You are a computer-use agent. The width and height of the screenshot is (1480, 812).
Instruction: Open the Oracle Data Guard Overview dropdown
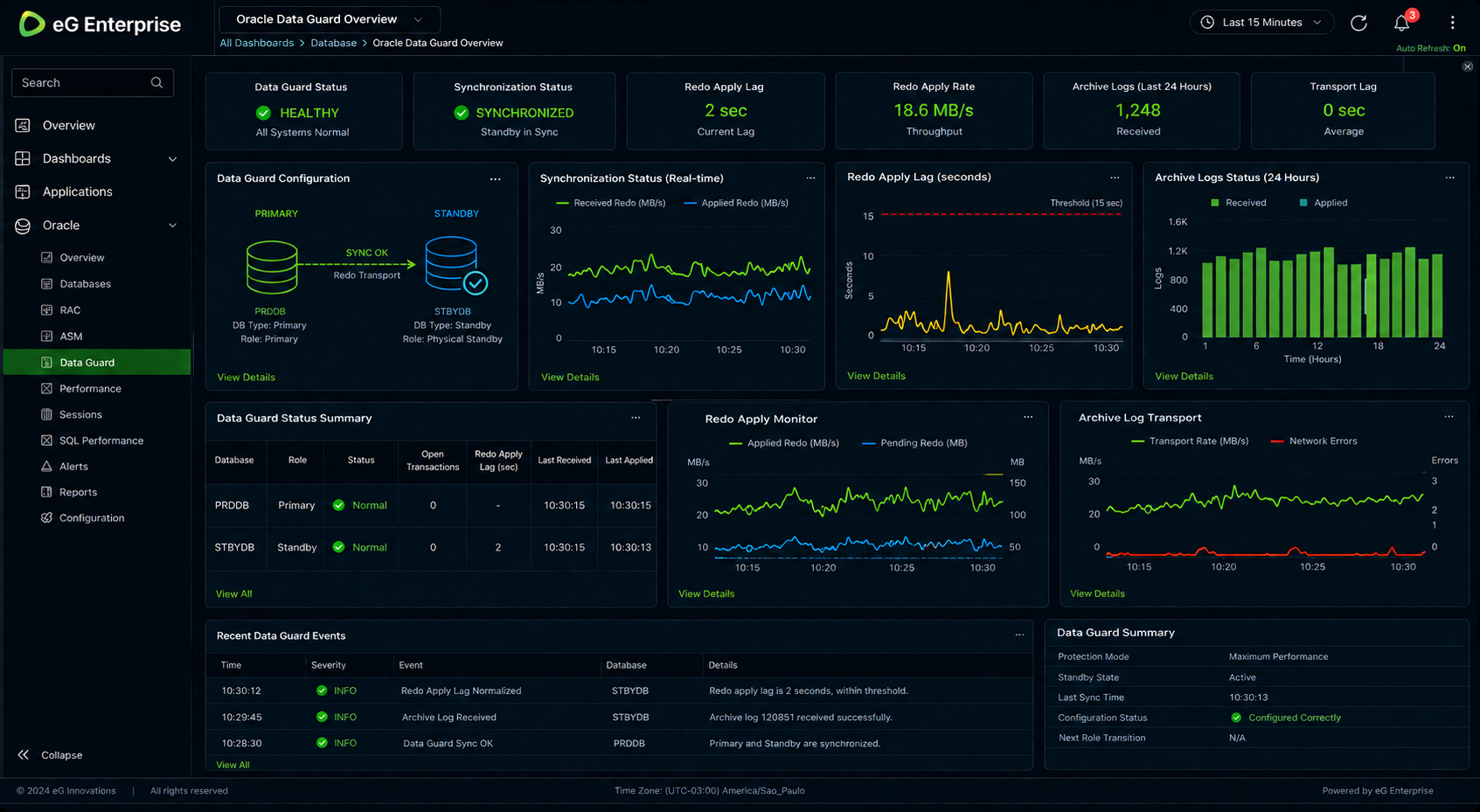[x=330, y=19]
